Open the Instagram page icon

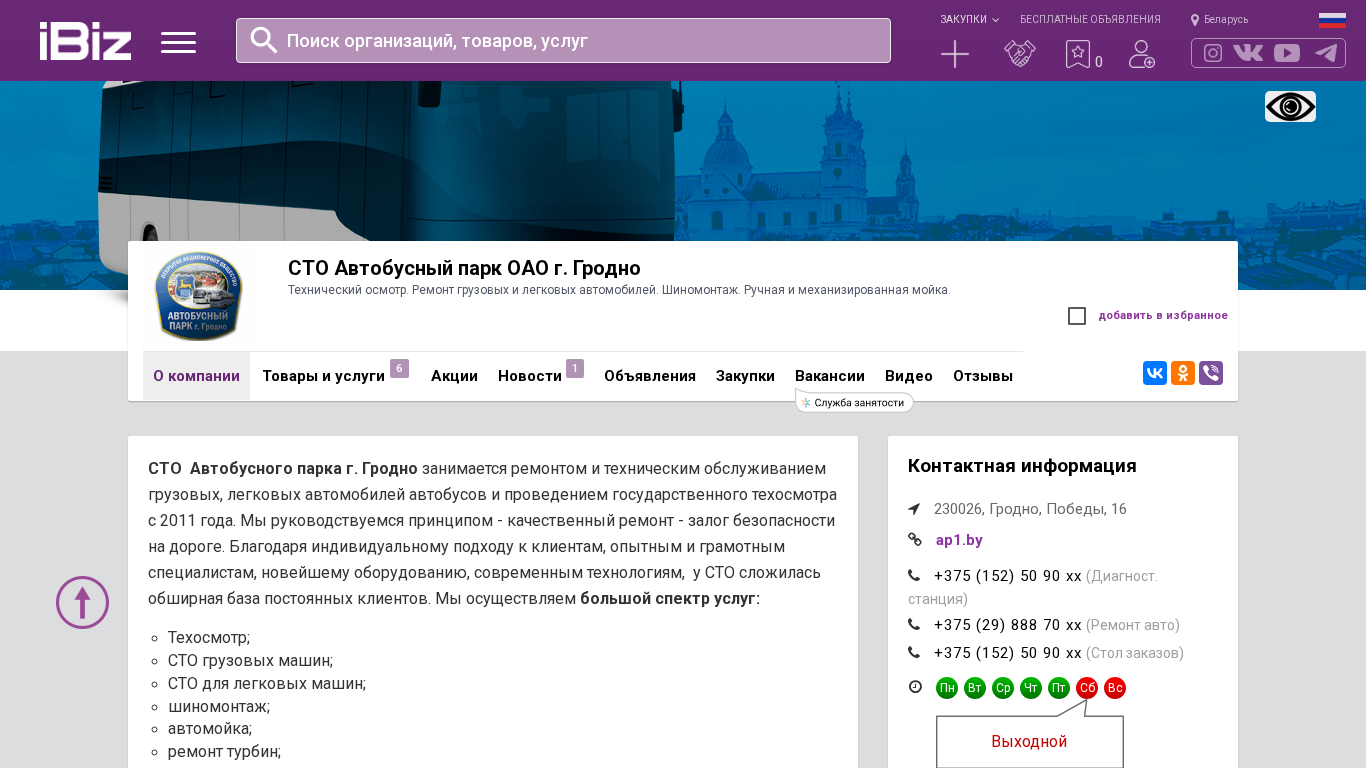click(x=1213, y=53)
